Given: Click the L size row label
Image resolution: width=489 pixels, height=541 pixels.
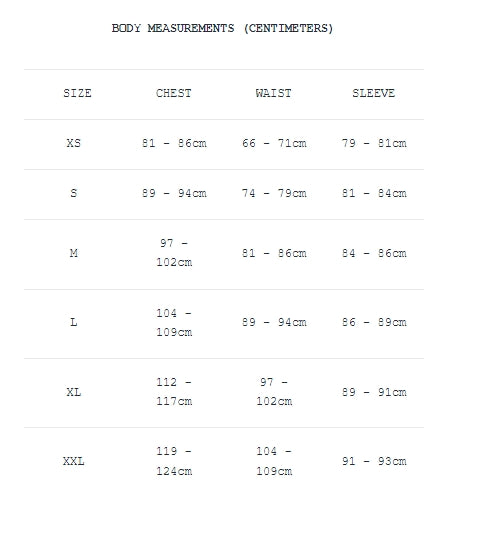Looking at the screenshot, I should tap(74, 322).
